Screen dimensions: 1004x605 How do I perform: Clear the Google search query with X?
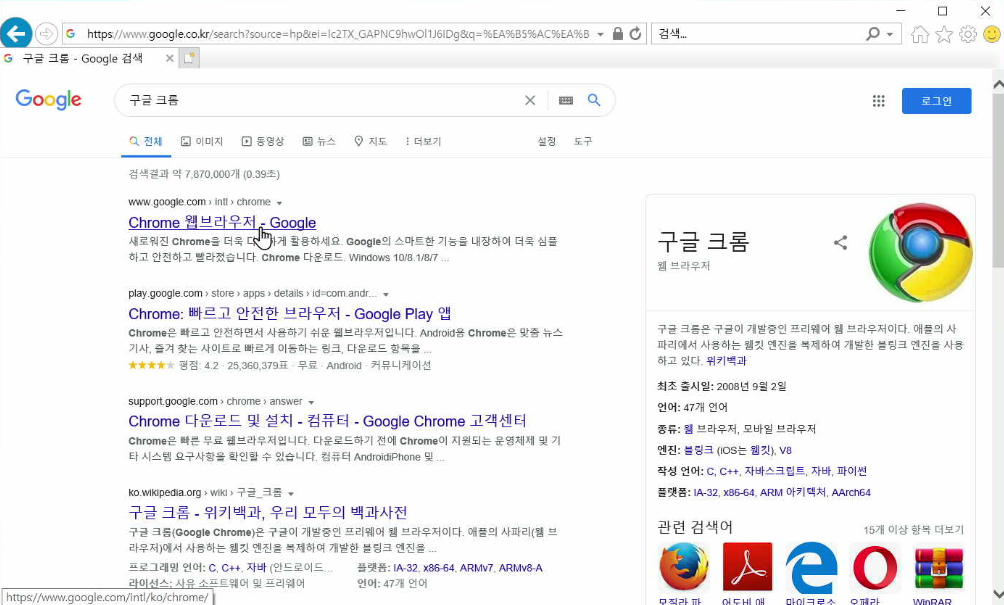[x=530, y=101]
